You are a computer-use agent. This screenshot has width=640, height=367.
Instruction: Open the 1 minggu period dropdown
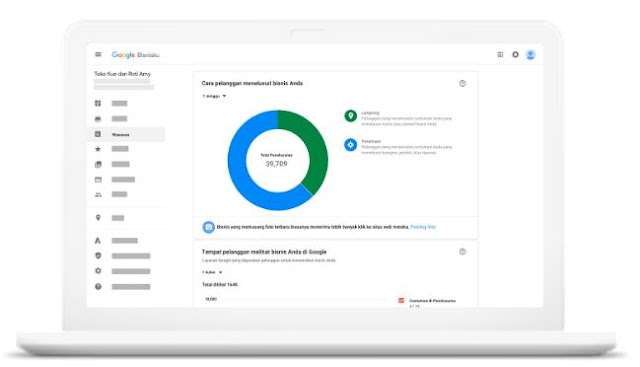click(214, 96)
